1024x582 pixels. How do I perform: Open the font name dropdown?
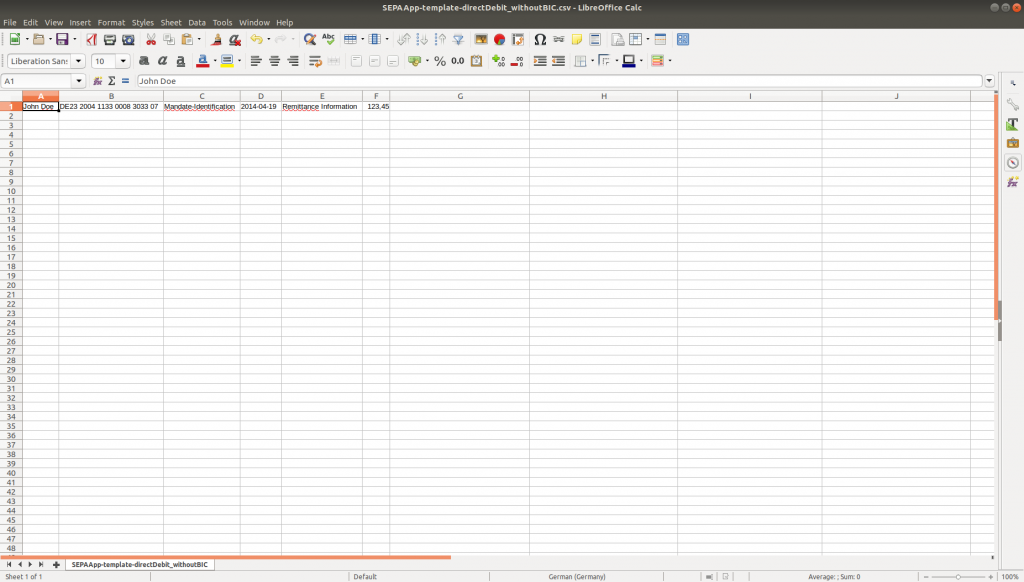78,61
